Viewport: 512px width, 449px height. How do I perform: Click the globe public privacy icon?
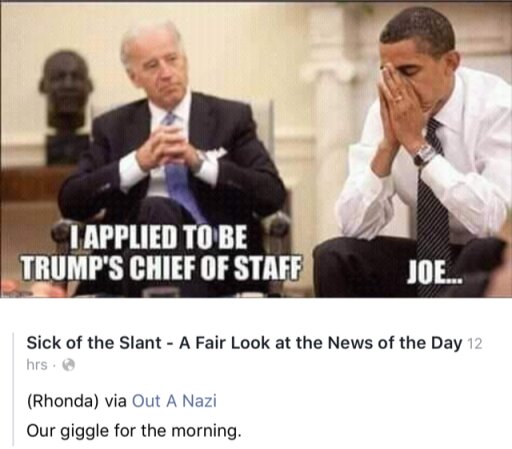[x=69, y=365]
